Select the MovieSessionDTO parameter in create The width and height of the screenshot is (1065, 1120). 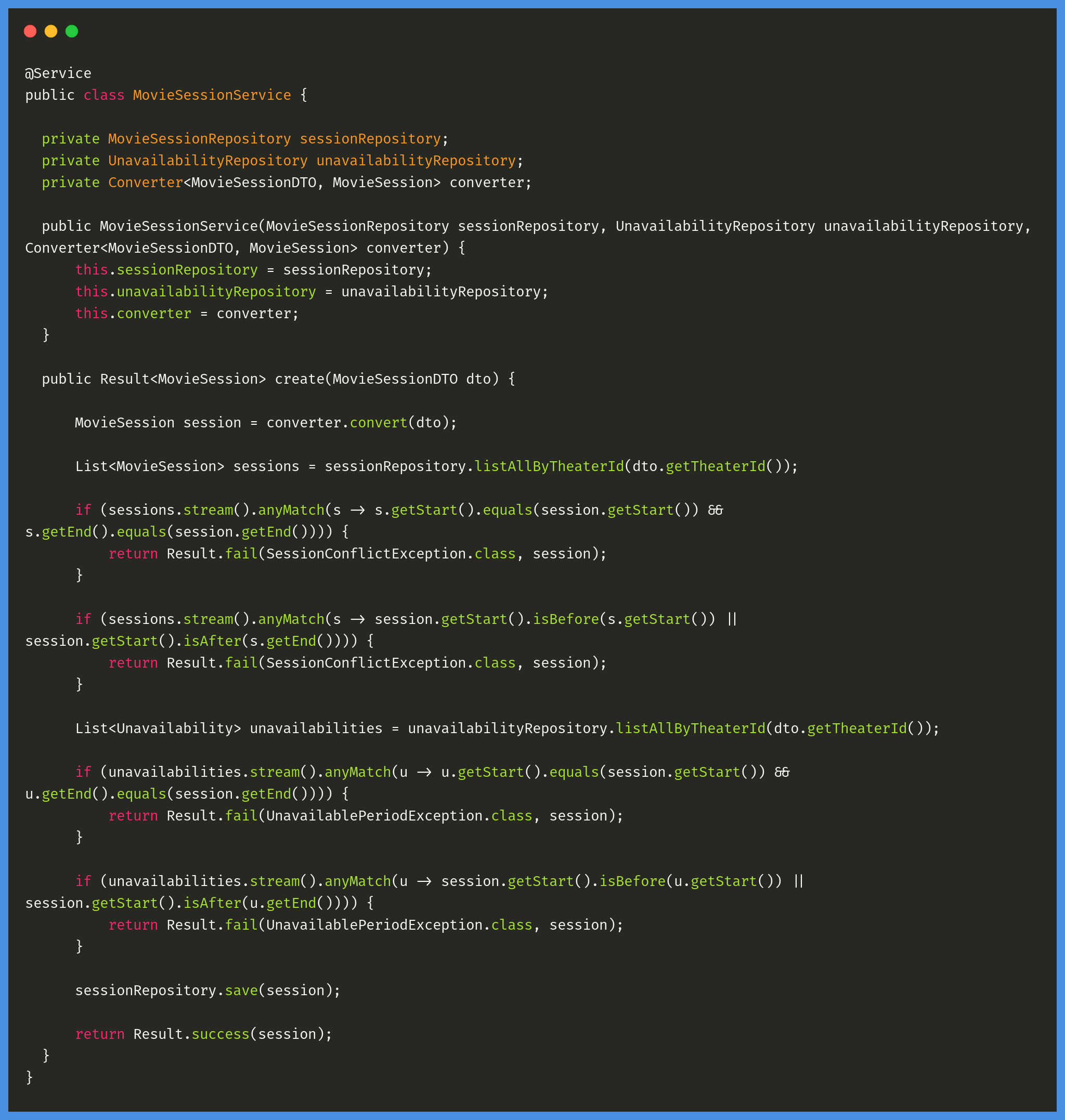[x=395, y=378]
